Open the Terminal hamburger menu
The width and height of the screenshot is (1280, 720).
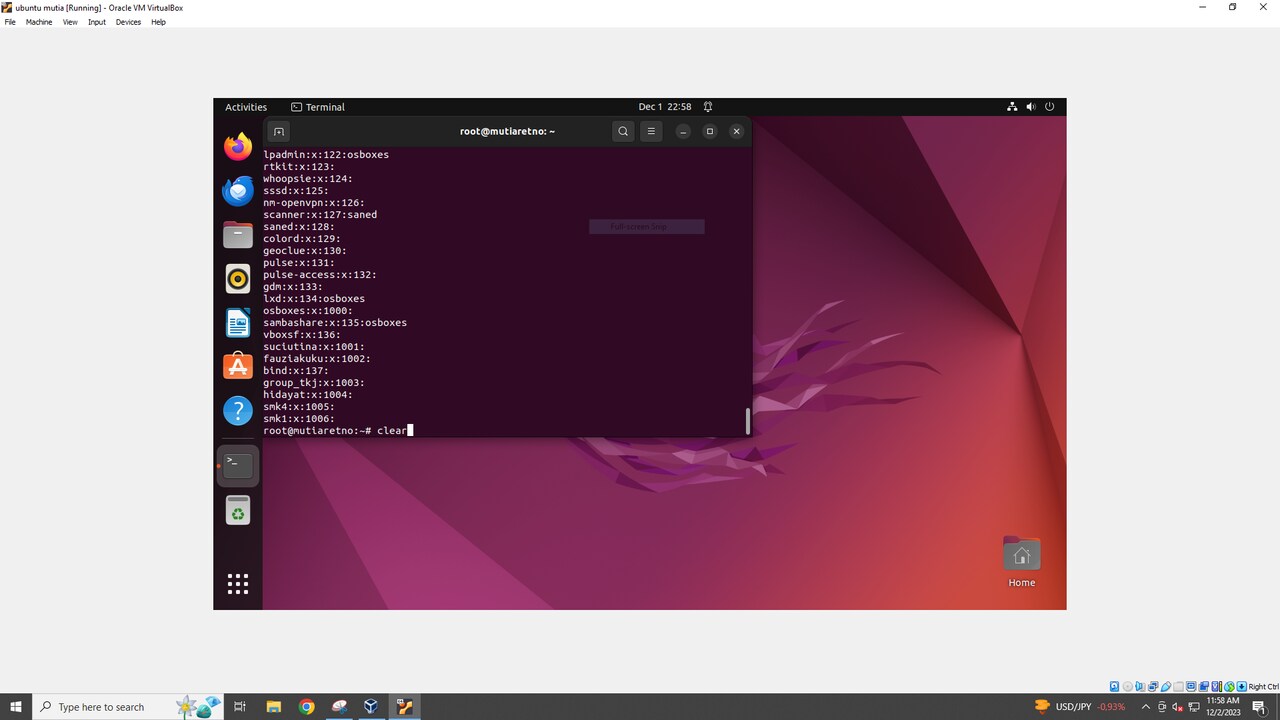(x=651, y=131)
